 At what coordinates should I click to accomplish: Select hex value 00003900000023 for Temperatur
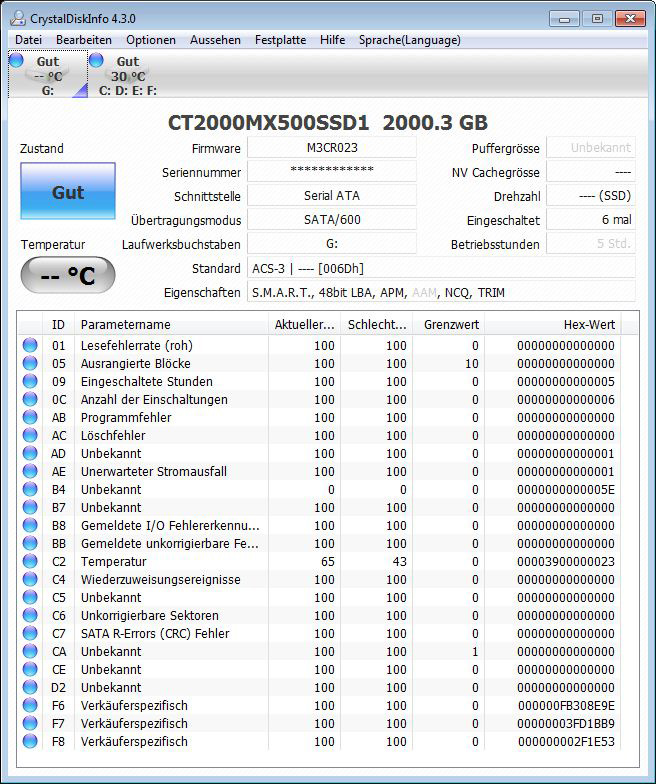click(566, 562)
